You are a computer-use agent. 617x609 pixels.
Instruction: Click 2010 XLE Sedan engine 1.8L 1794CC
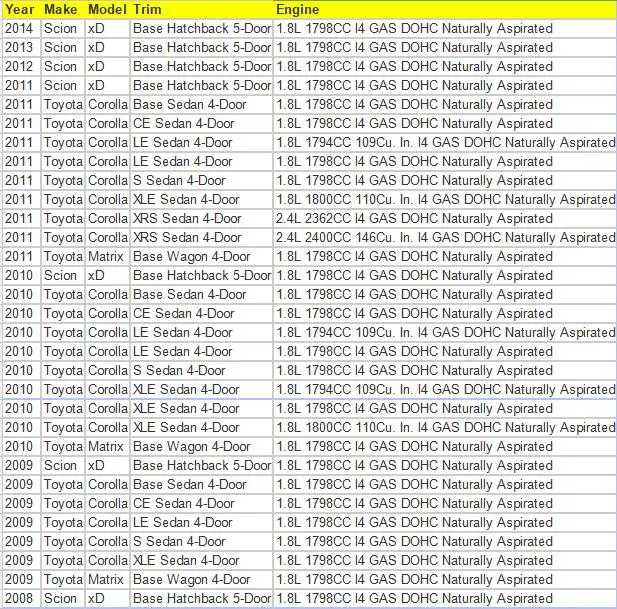tap(445, 389)
